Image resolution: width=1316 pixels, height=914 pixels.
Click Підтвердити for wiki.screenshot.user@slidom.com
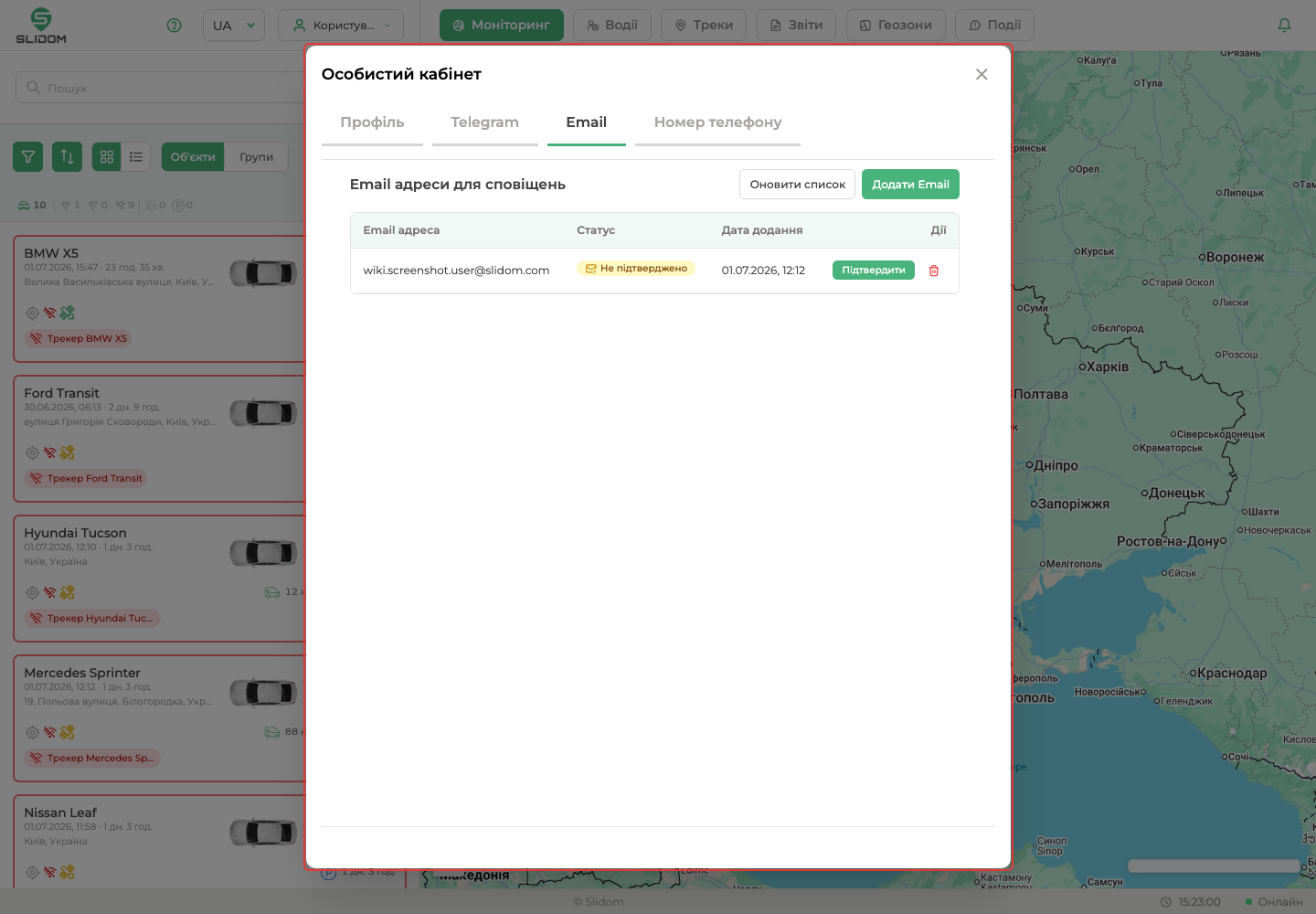pyautogui.click(x=873, y=271)
